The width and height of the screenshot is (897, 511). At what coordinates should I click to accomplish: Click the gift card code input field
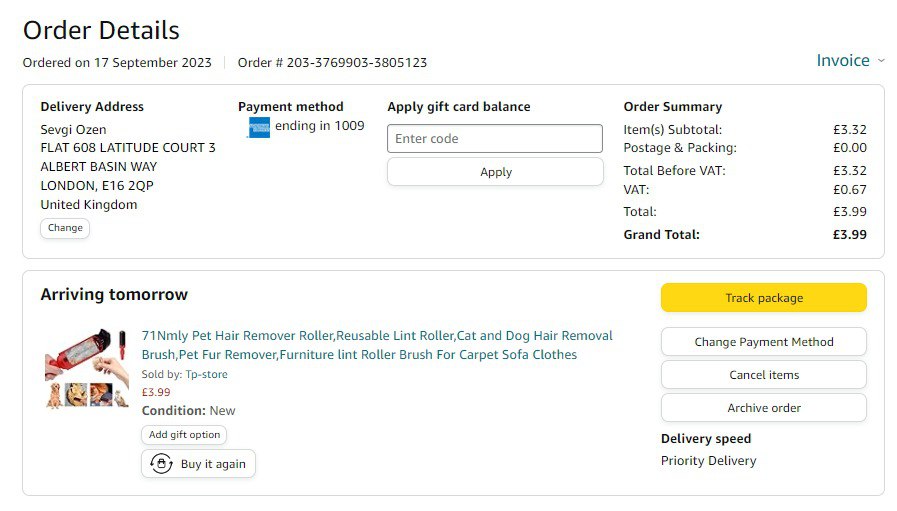[x=495, y=139]
